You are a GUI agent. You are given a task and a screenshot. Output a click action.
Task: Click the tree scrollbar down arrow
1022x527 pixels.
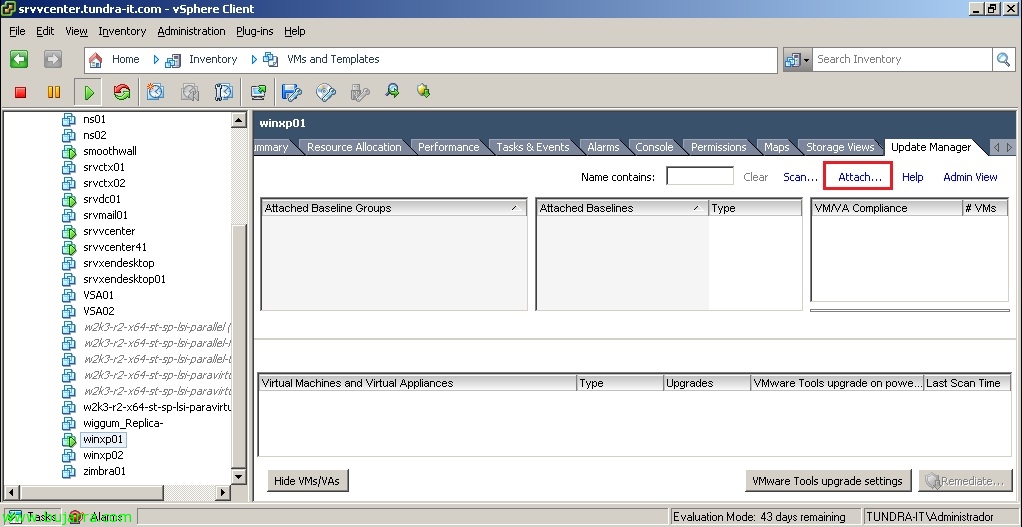coord(239,477)
